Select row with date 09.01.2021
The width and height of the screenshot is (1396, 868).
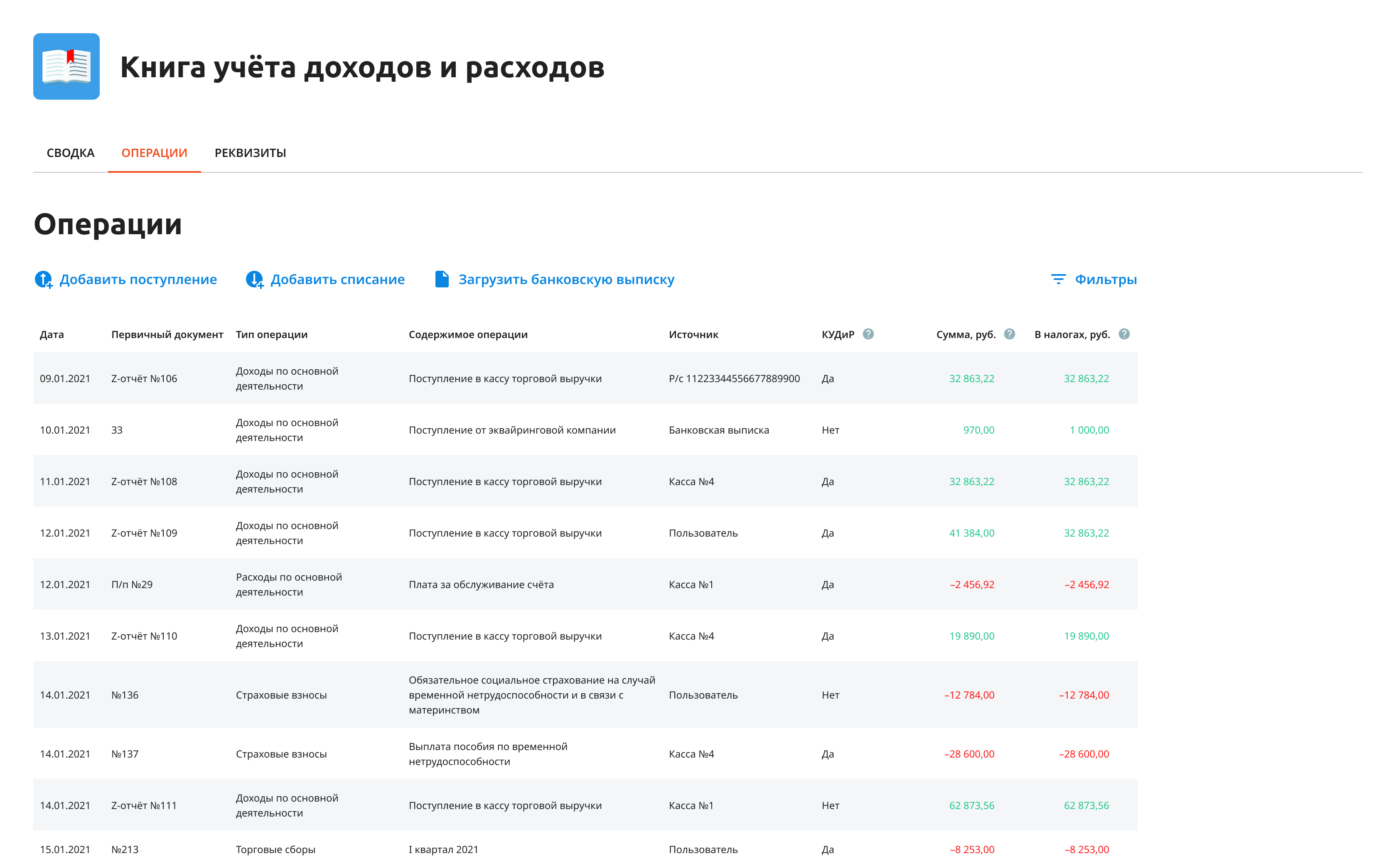click(x=585, y=378)
